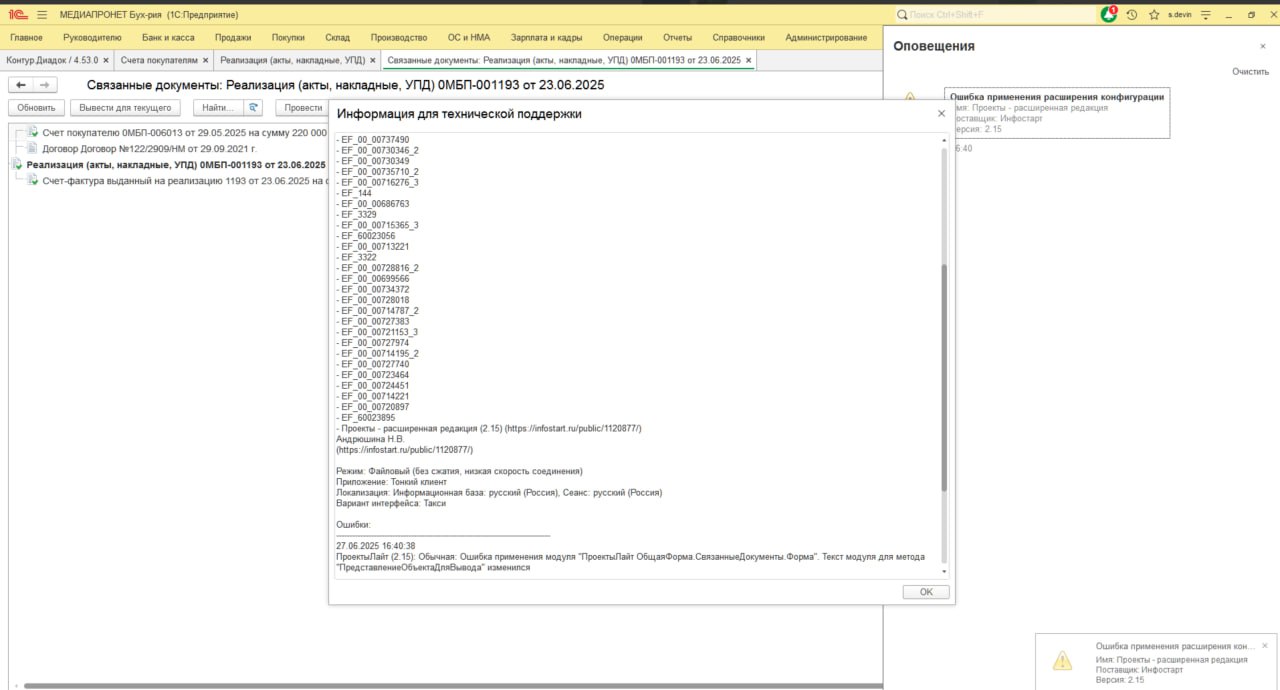The width and height of the screenshot is (1280, 690).
Task: Click the Найти... button
Action: click(217, 108)
